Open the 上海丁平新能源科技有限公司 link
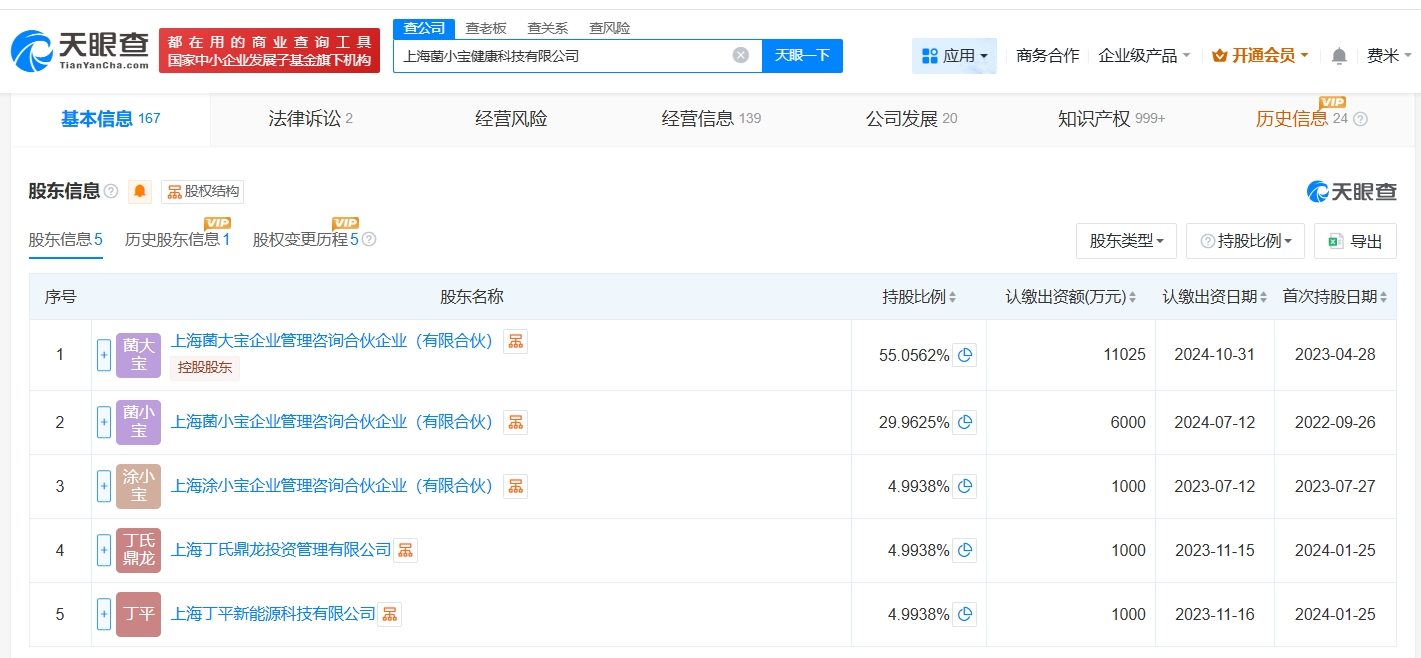The image size is (1421, 658). click(x=273, y=614)
